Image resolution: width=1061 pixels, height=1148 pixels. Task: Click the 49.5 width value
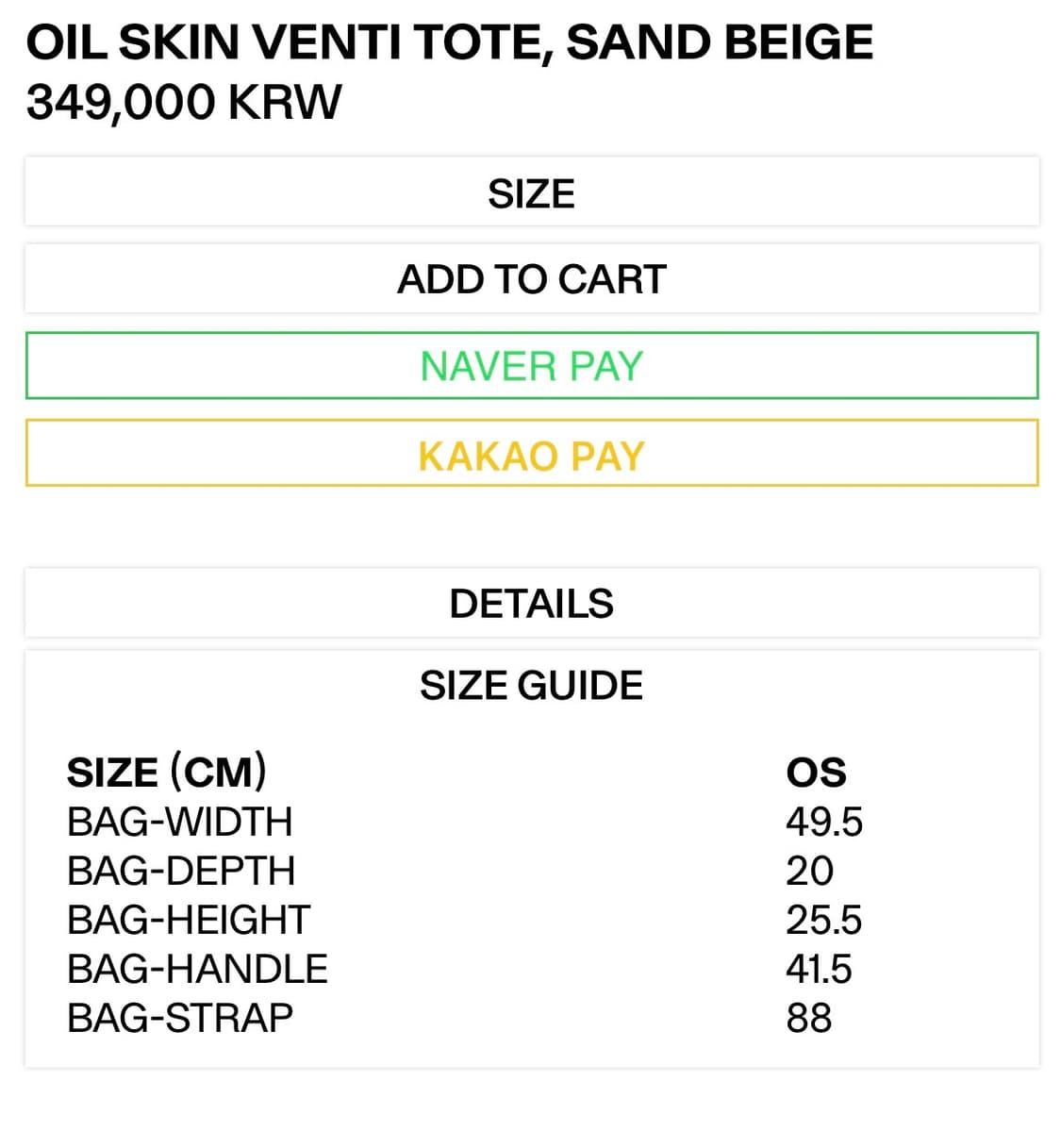[823, 822]
